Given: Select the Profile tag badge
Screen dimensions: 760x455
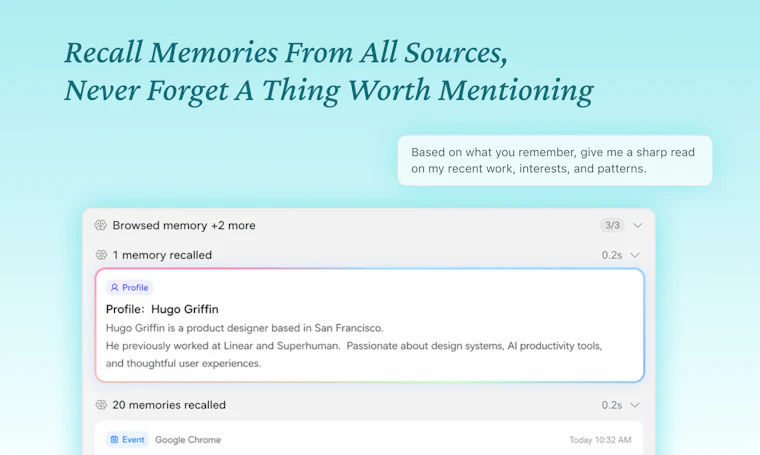Looking at the screenshot, I should tap(129, 287).
